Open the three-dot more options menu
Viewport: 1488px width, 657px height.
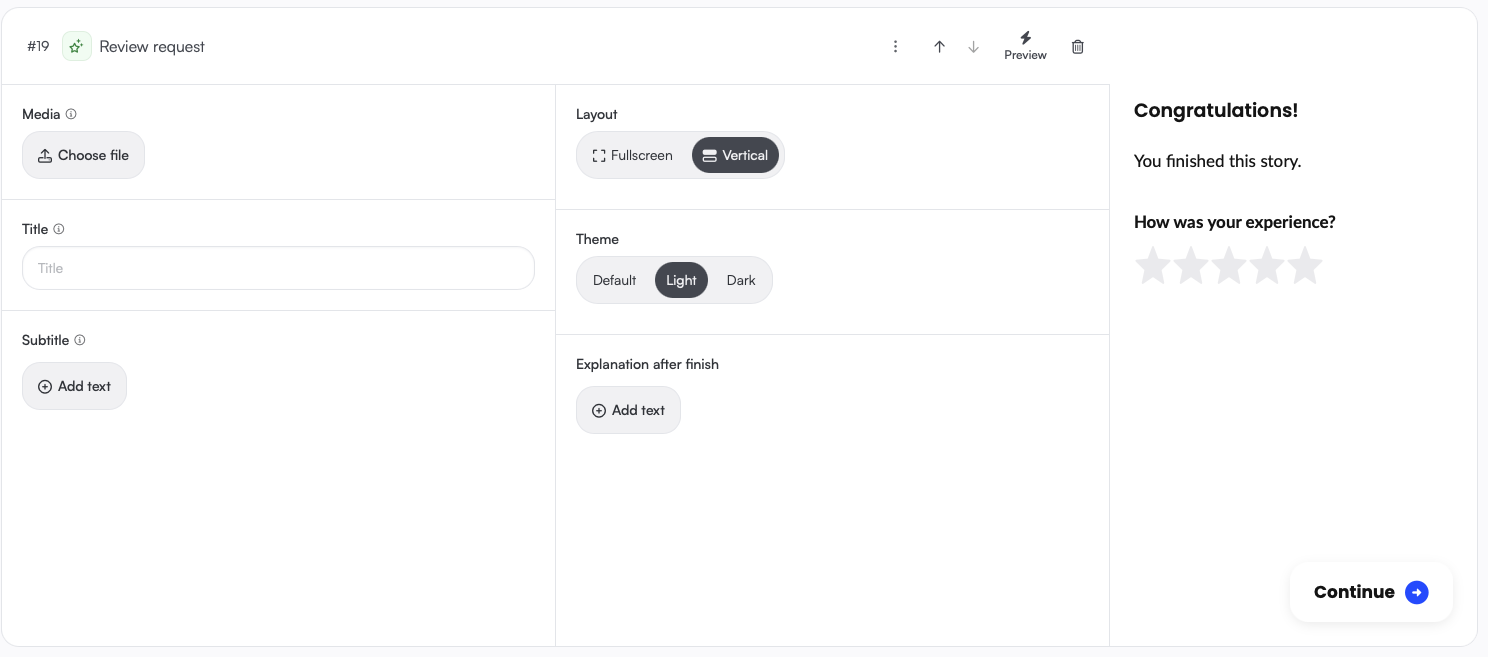(895, 47)
